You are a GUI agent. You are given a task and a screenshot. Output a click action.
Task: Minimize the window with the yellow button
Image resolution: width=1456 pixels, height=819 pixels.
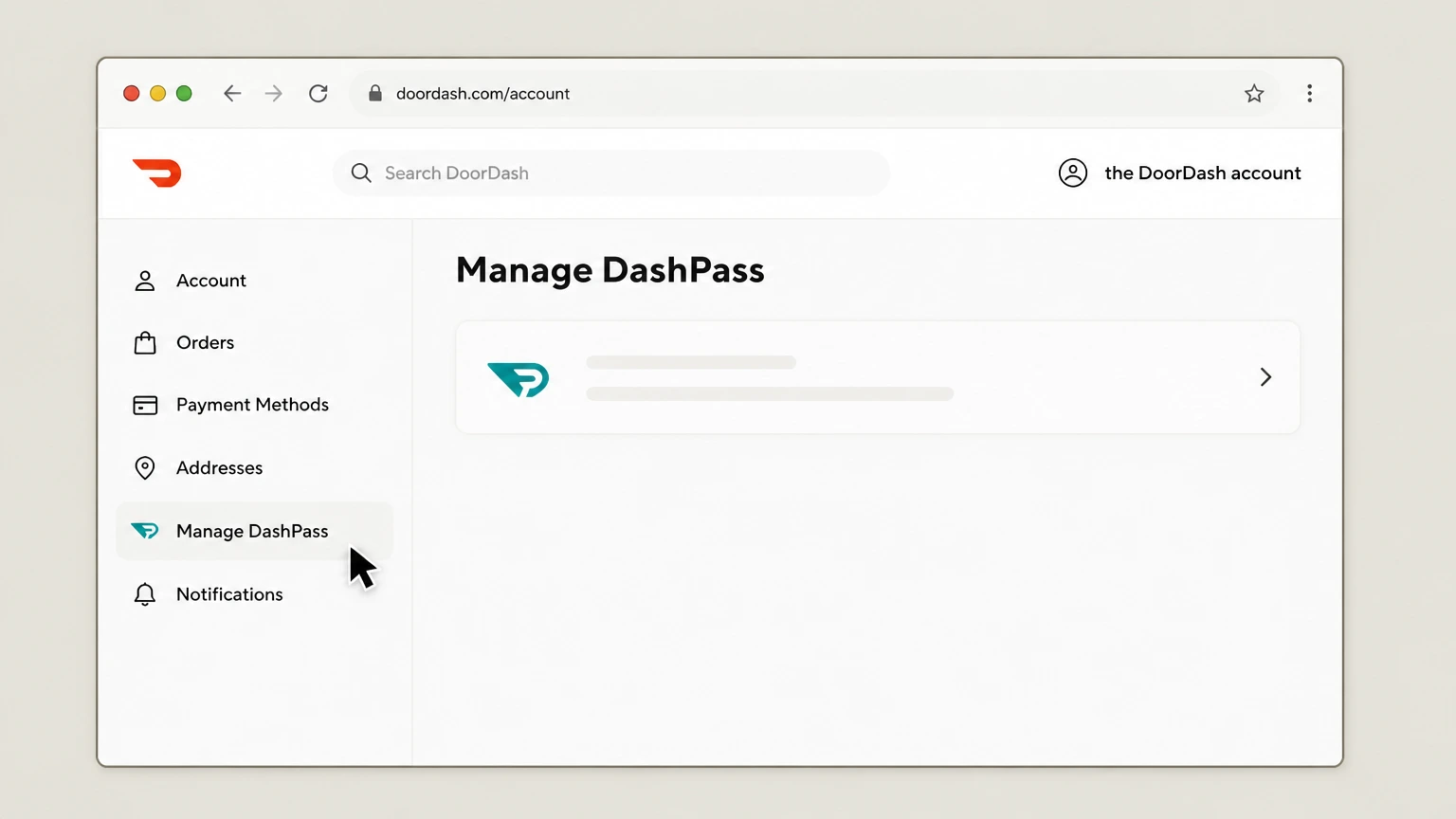tap(158, 93)
